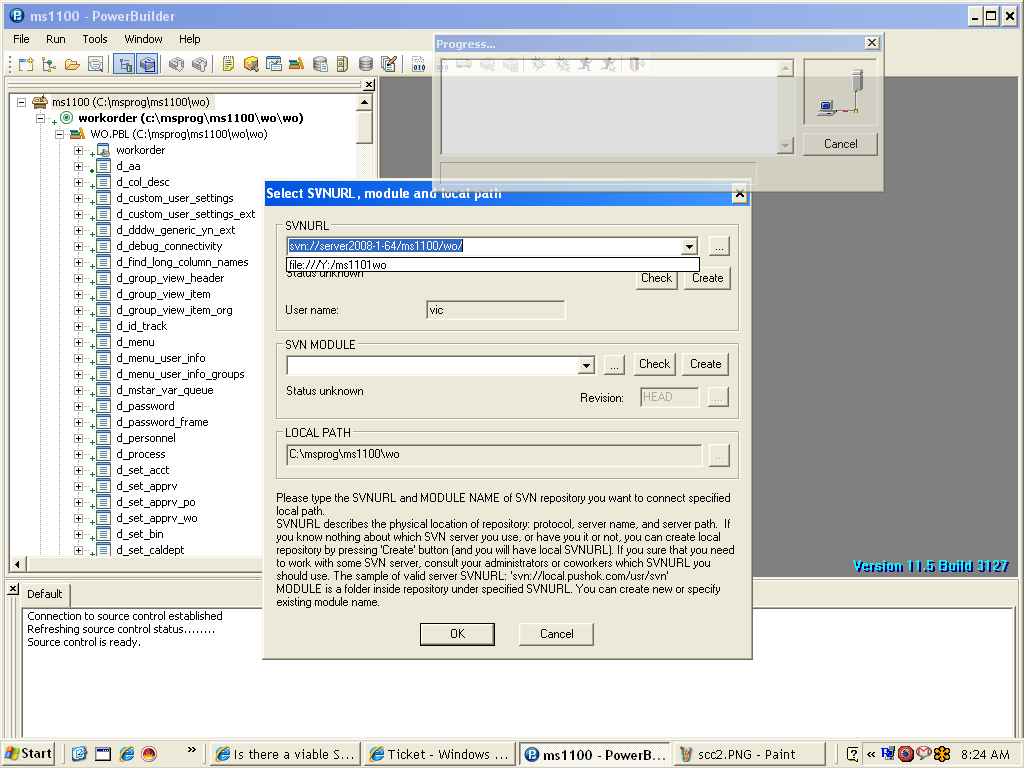Open the Clip window toolbar icon
Screen dimensions: 1024x768
[274, 64]
